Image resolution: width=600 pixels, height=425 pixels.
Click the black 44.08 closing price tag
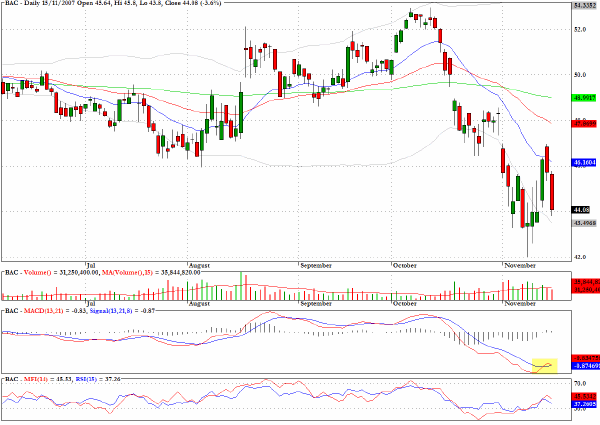tap(581, 210)
